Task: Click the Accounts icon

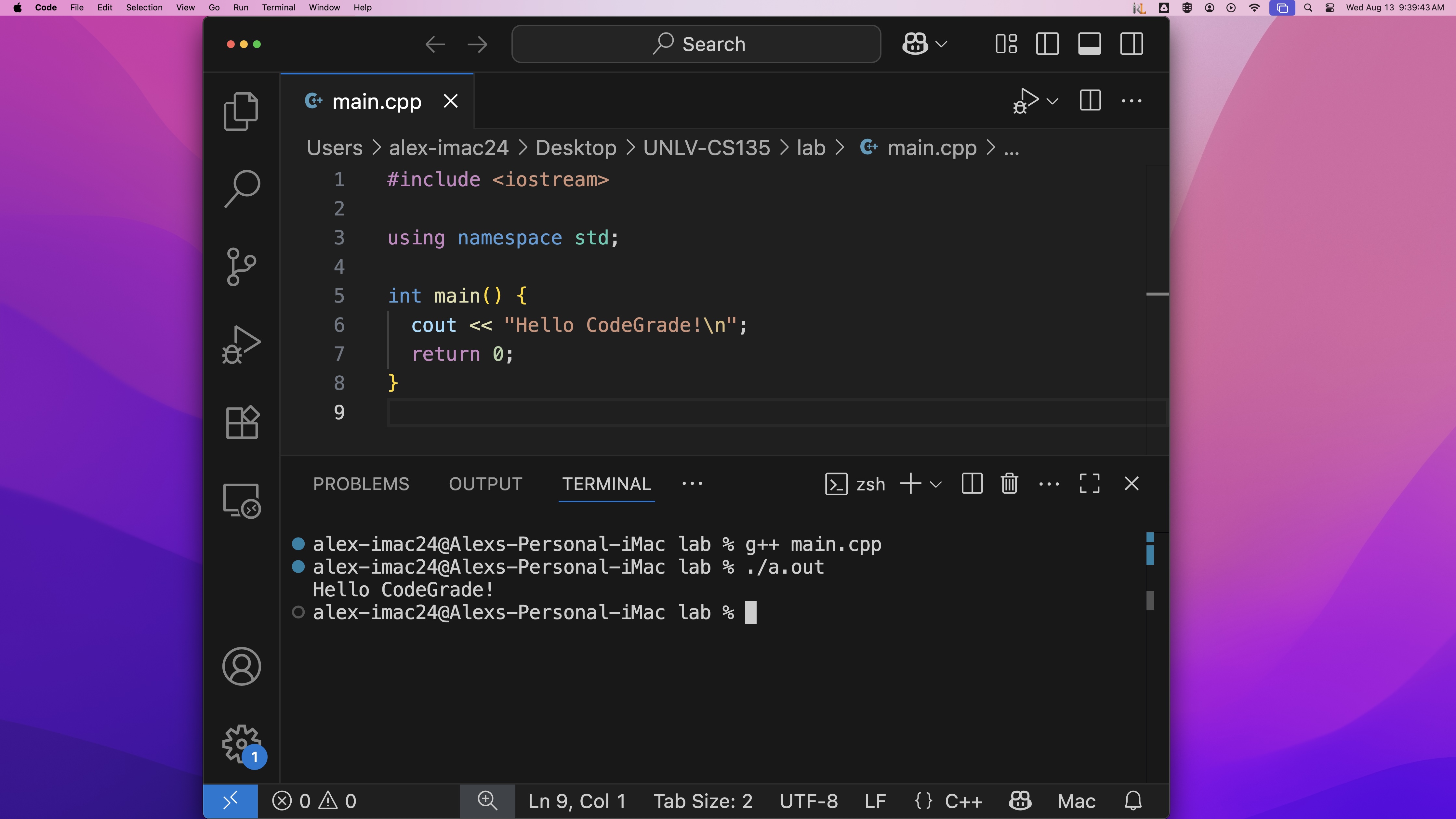Action: pyautogui.click(x=241, y=667)
